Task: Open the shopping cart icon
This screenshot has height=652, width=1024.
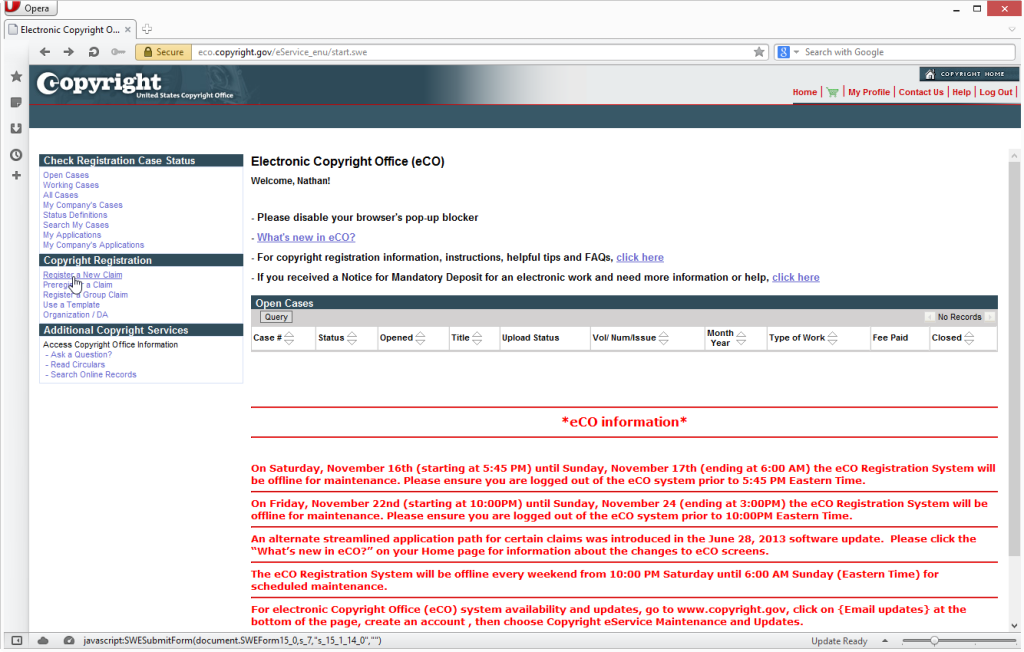Action: [x=832, y=92]
